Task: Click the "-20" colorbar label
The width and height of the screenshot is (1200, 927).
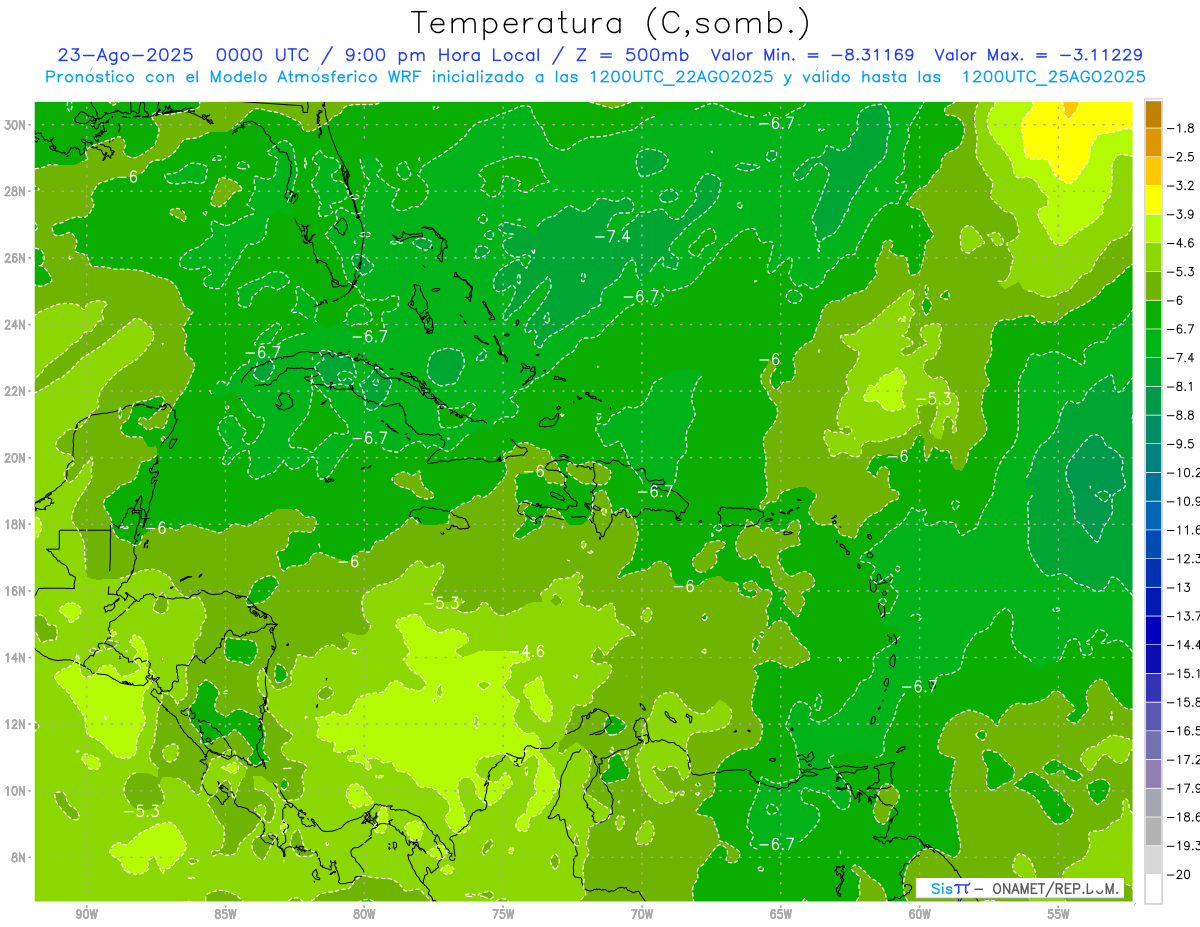Action: tap(1180, 875)
